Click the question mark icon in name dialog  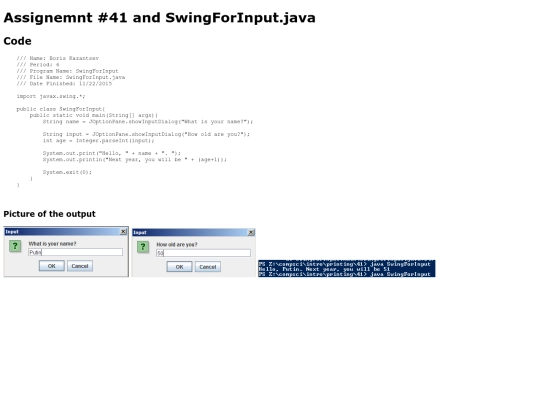15,246
